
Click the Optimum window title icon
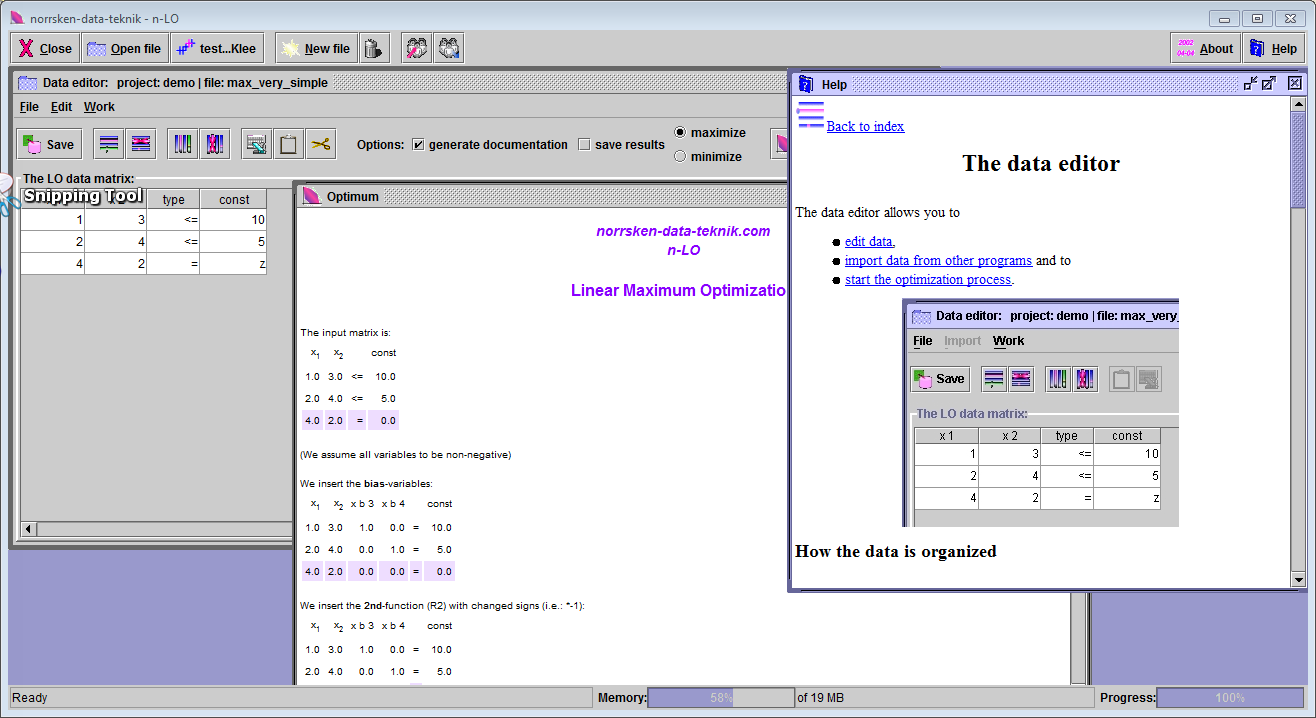pos(311,196)
